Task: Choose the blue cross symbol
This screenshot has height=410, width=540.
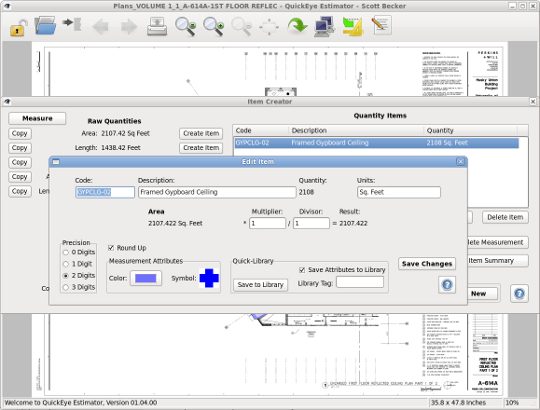Action: pos(209,278)
